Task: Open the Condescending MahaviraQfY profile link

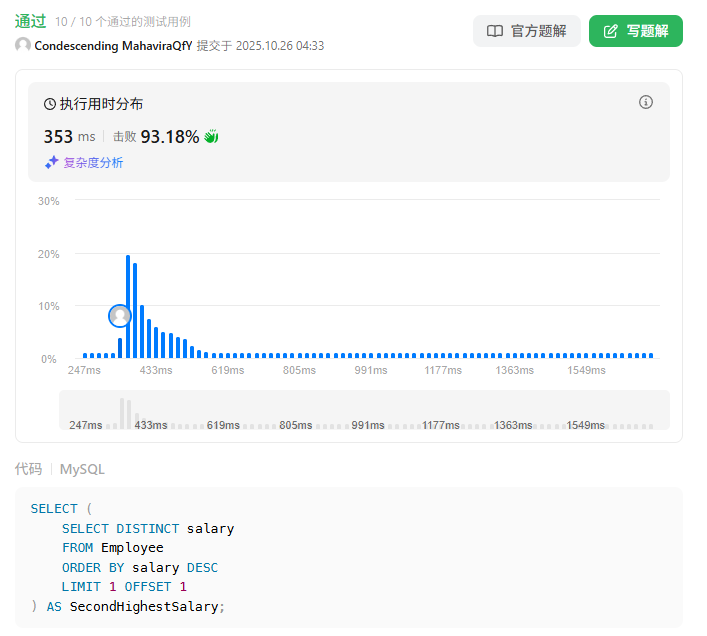Action: (113, 45)
